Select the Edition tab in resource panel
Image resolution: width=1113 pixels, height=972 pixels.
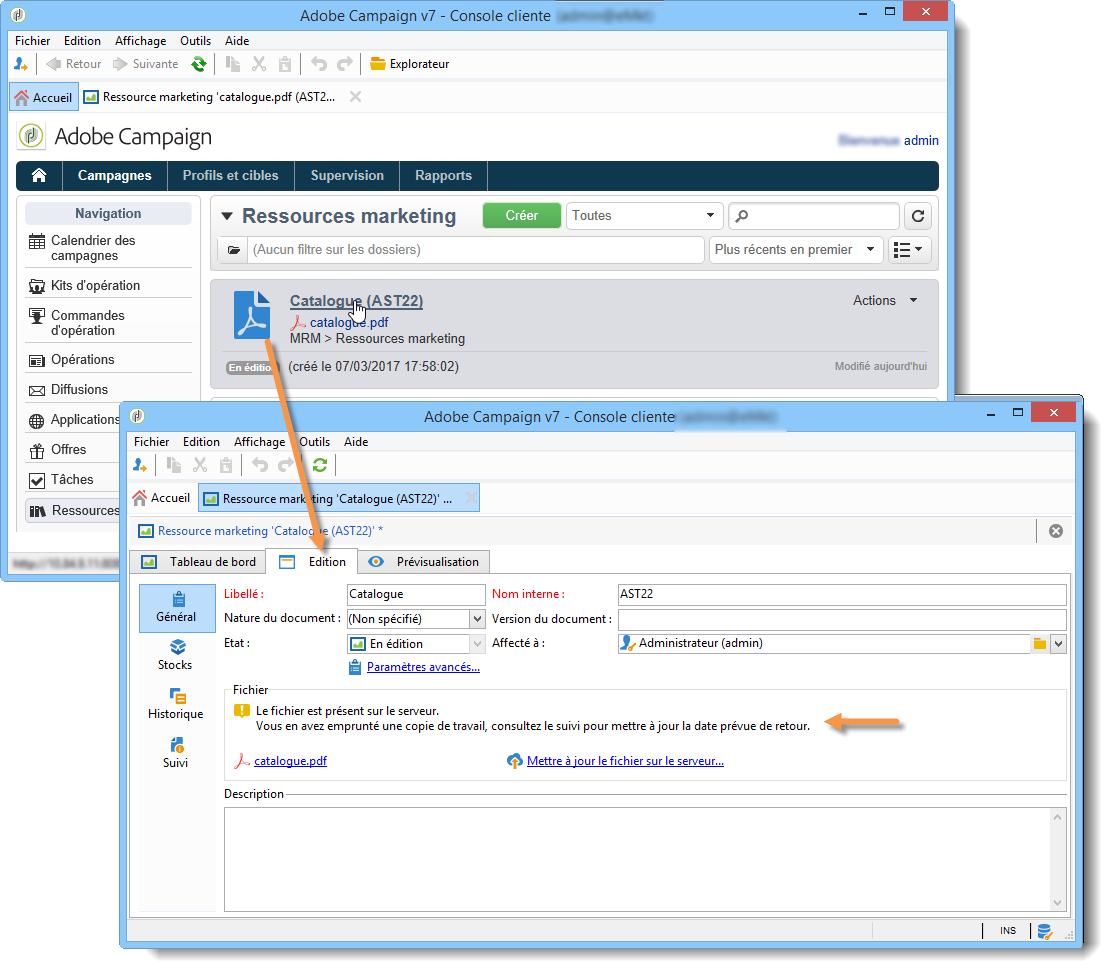click(312, 562)
